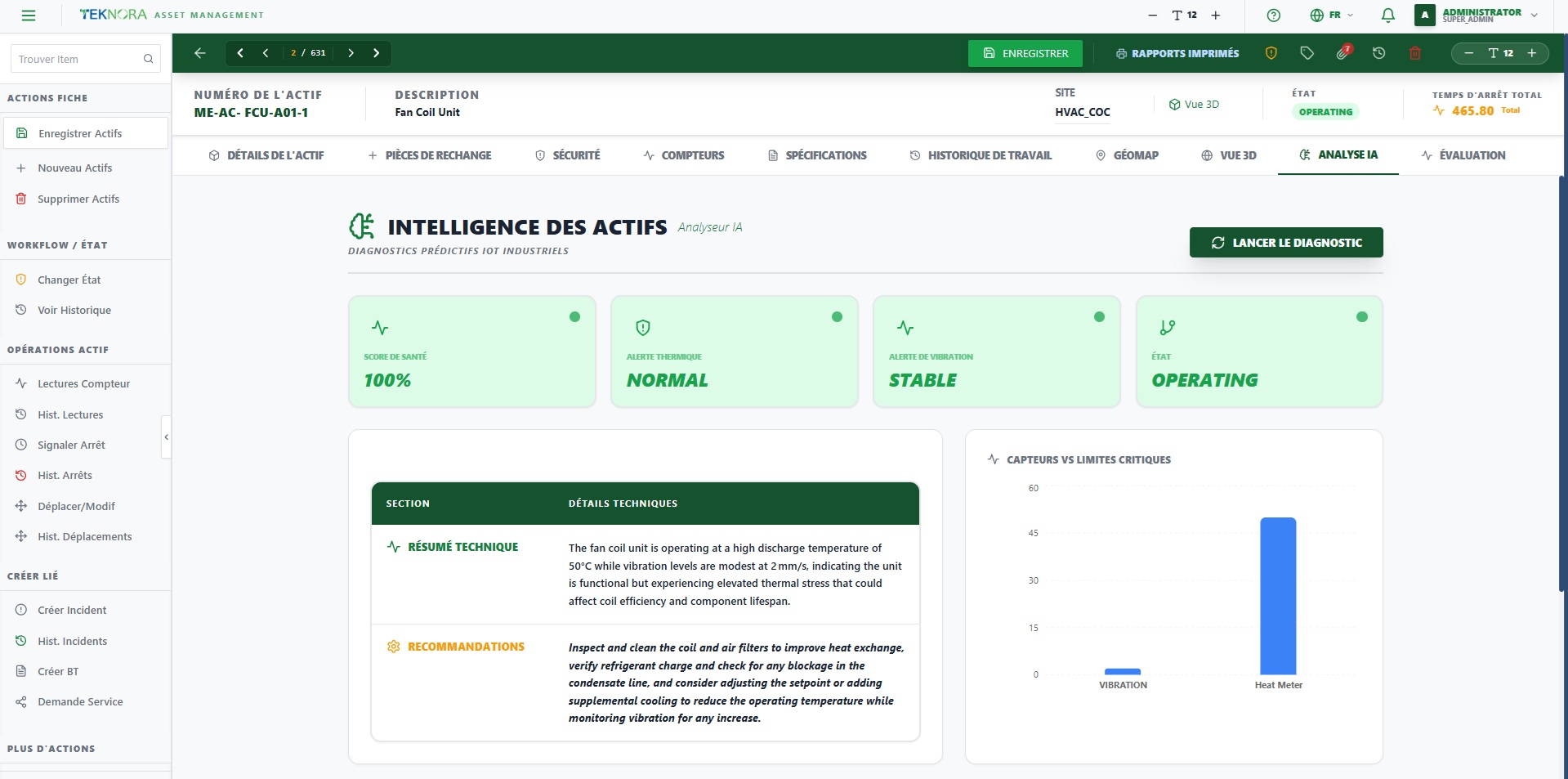This screenshot has width=1568, height=779.
Task: Collapse the left sidebar panel
Action: 167,437
